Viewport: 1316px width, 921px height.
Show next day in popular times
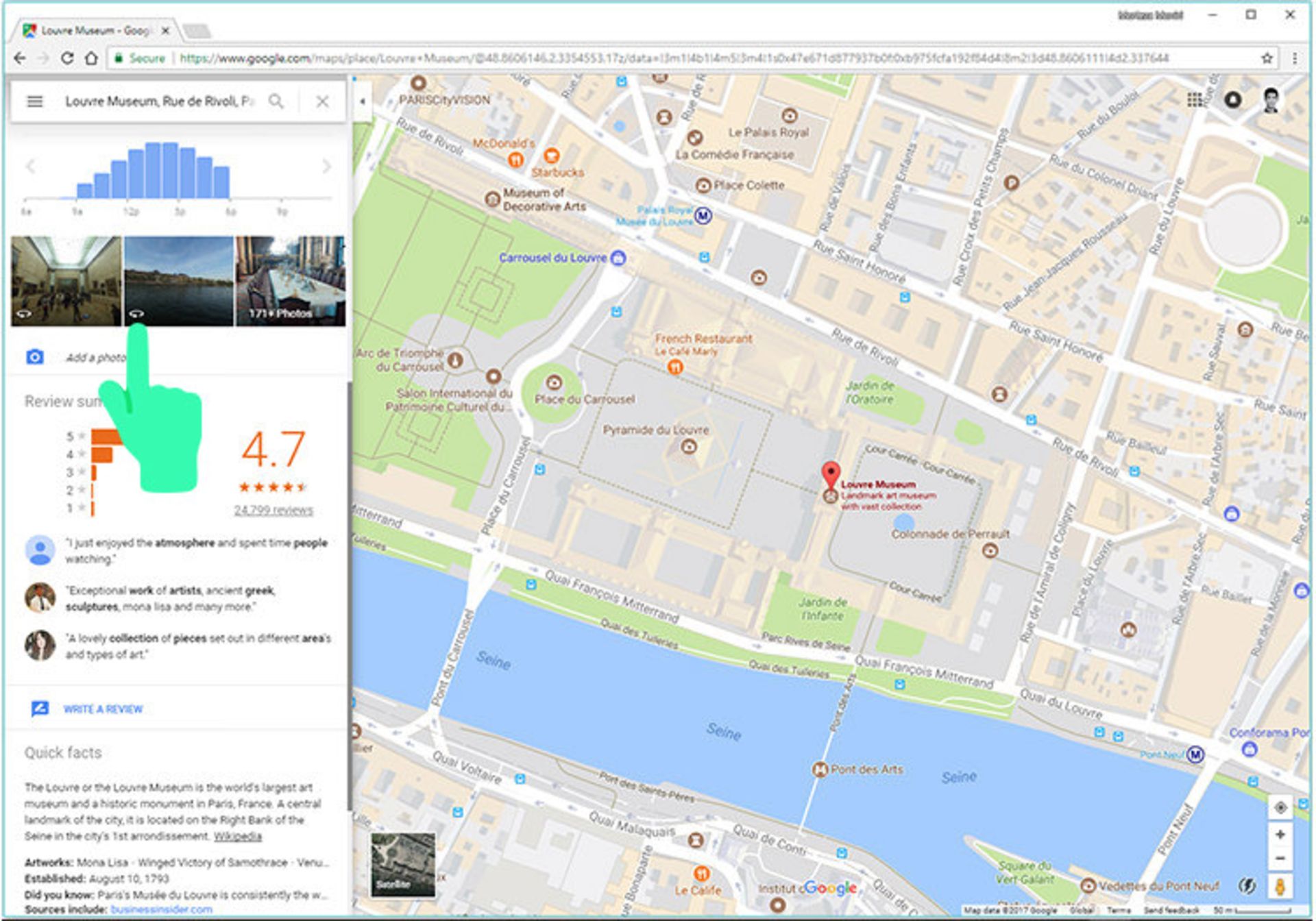coord(327,166)
